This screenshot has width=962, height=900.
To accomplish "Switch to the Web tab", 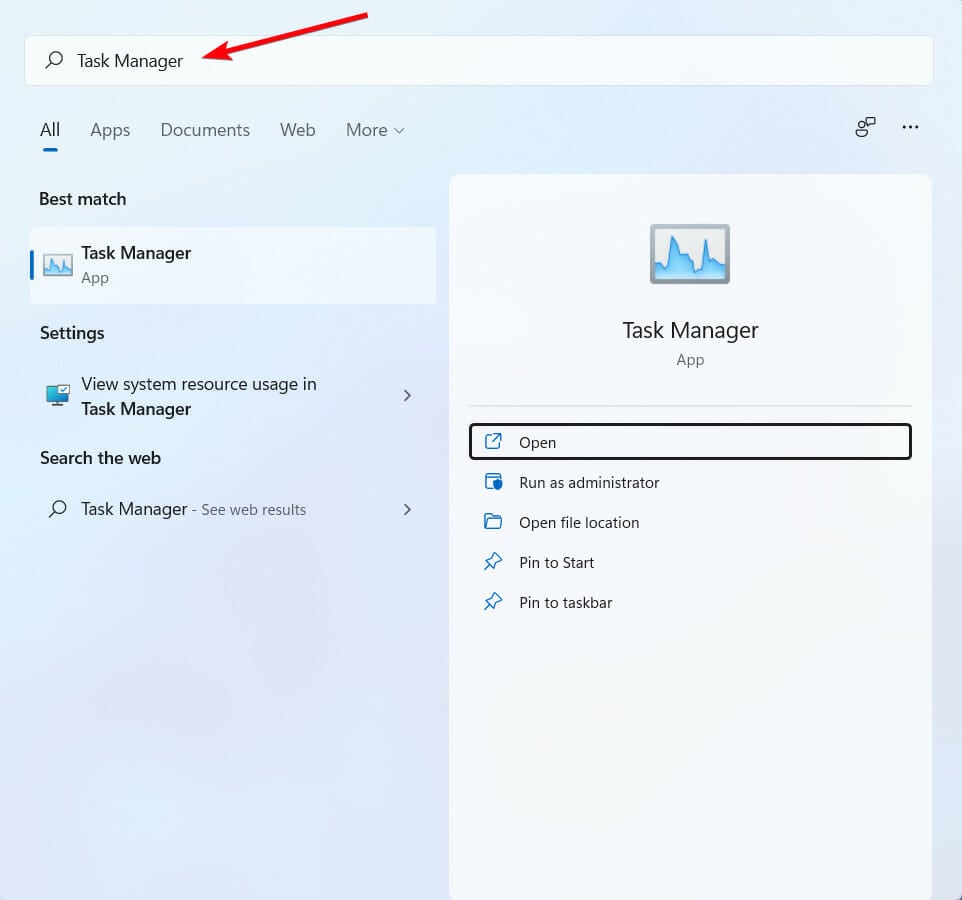I will [x=298, y=129].
